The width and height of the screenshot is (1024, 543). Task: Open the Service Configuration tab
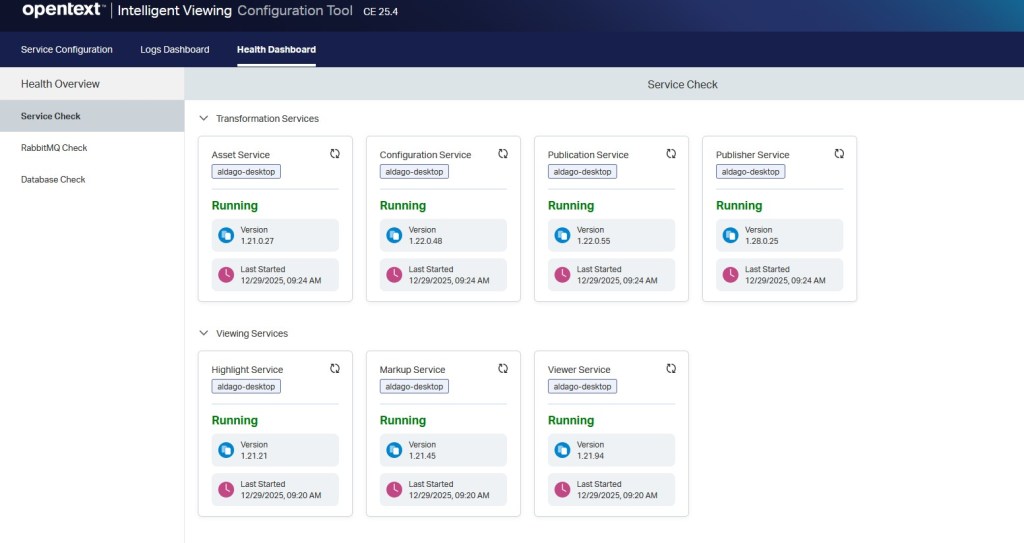(67, 50)
